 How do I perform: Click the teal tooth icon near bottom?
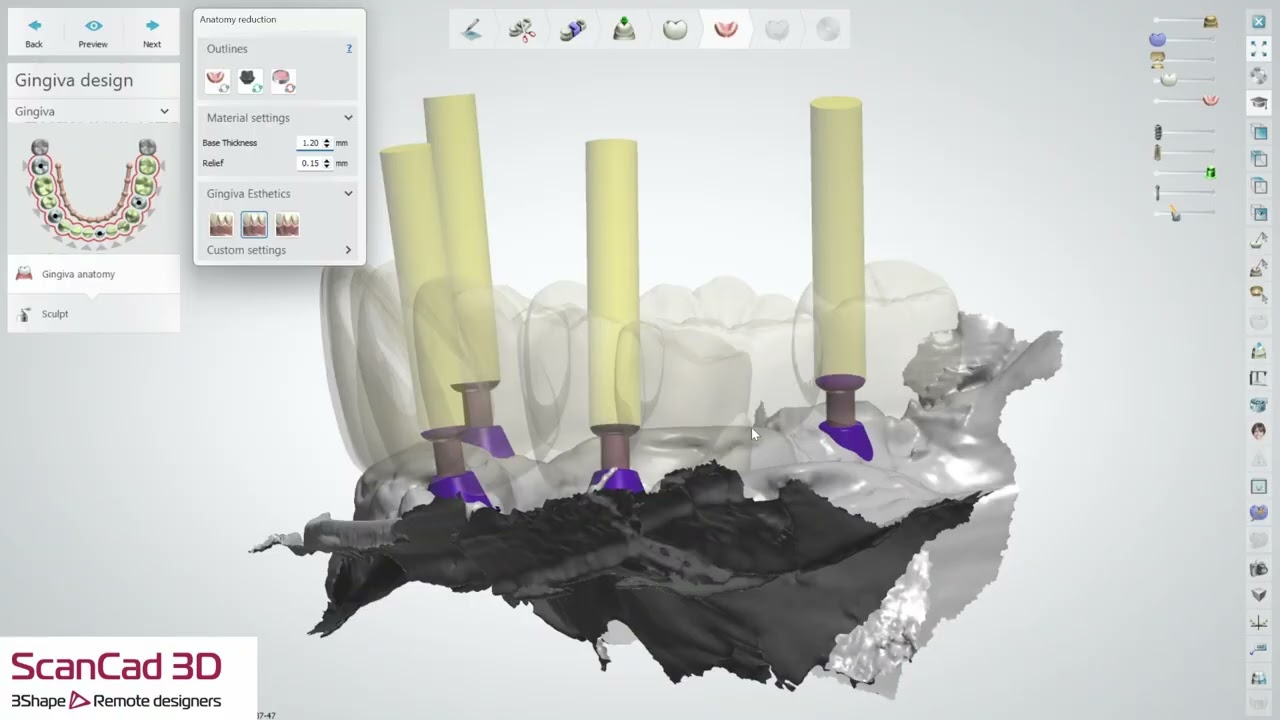(1259, 679)
